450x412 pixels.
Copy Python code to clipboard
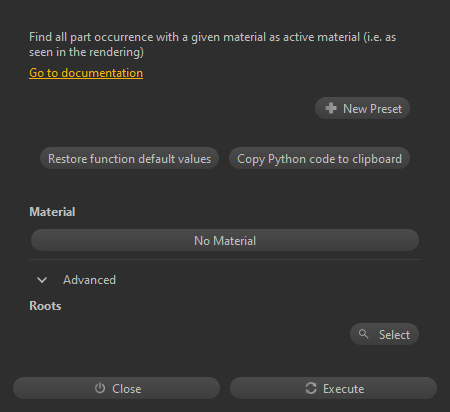point(319,158)
